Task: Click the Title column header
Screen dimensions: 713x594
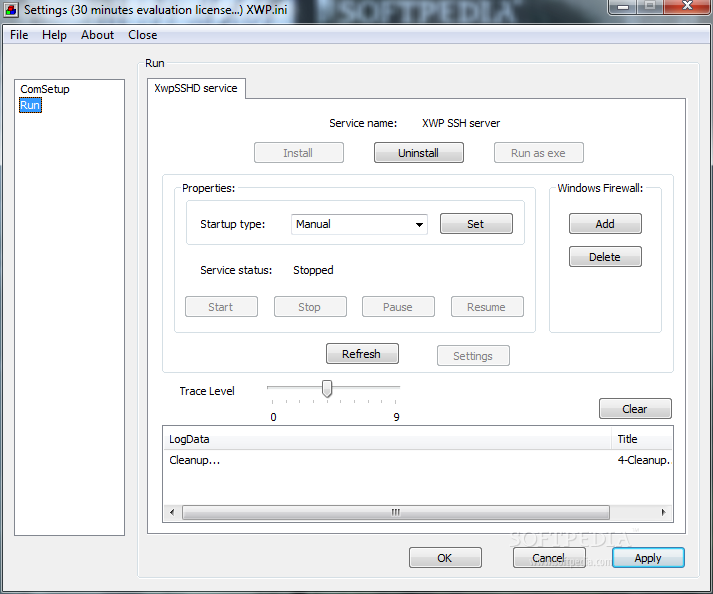Action: pos(642,439)
